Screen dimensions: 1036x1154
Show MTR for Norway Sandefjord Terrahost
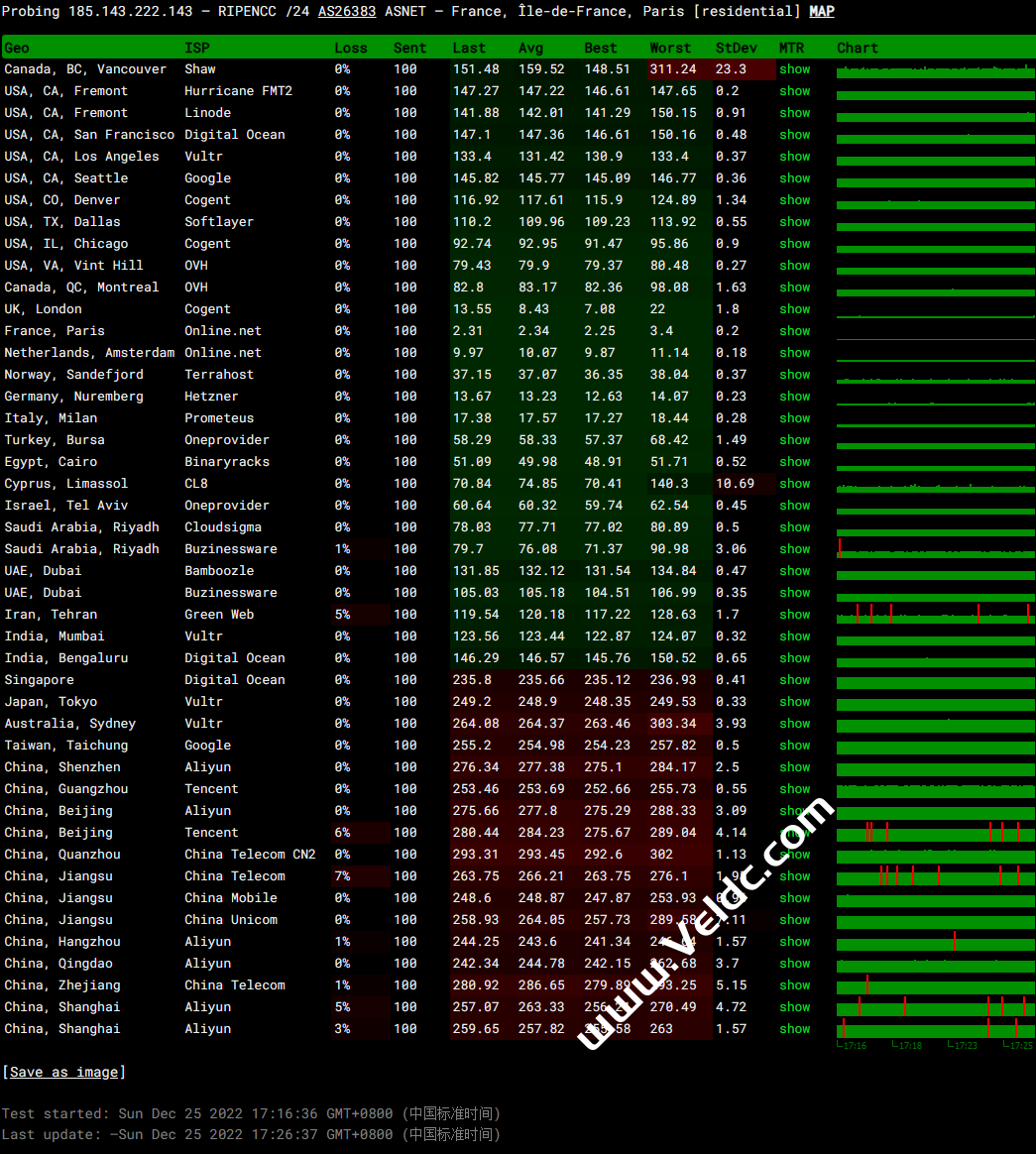click(795, 375)
